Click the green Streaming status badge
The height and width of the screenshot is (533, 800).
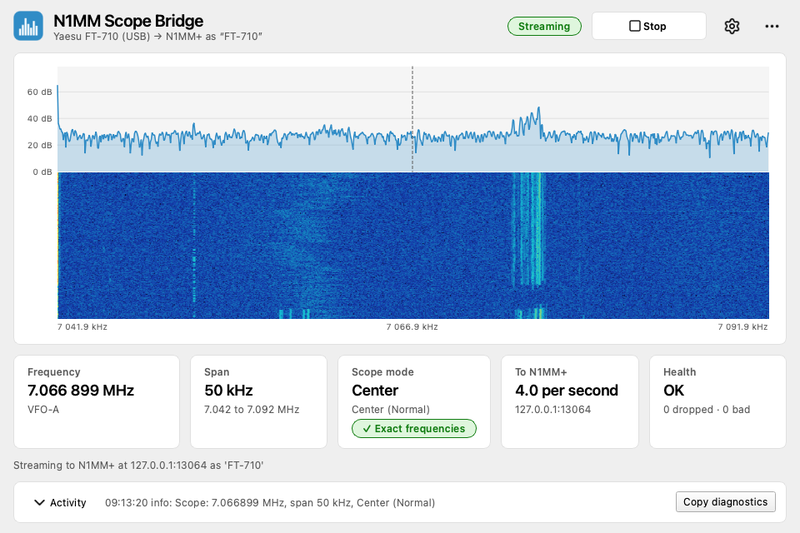click(x=544, y=26)
